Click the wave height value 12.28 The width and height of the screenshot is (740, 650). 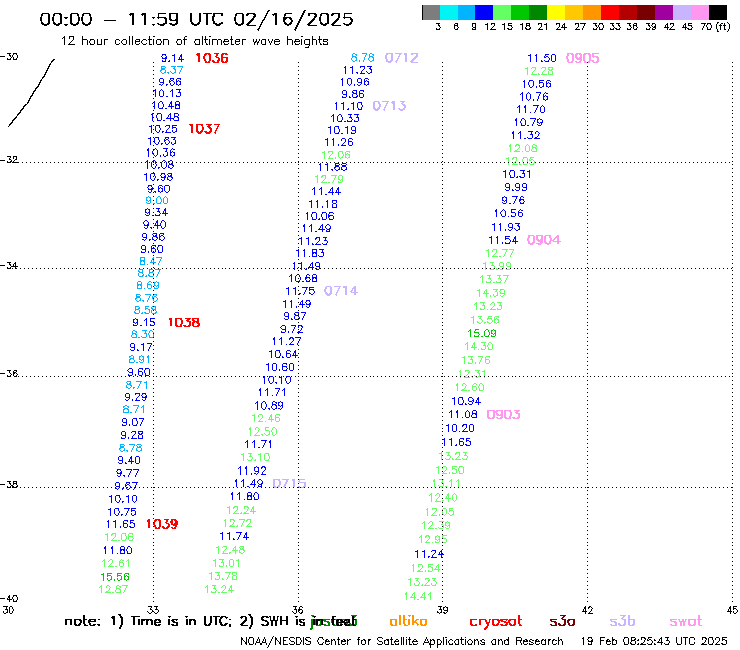click(539, 71)
